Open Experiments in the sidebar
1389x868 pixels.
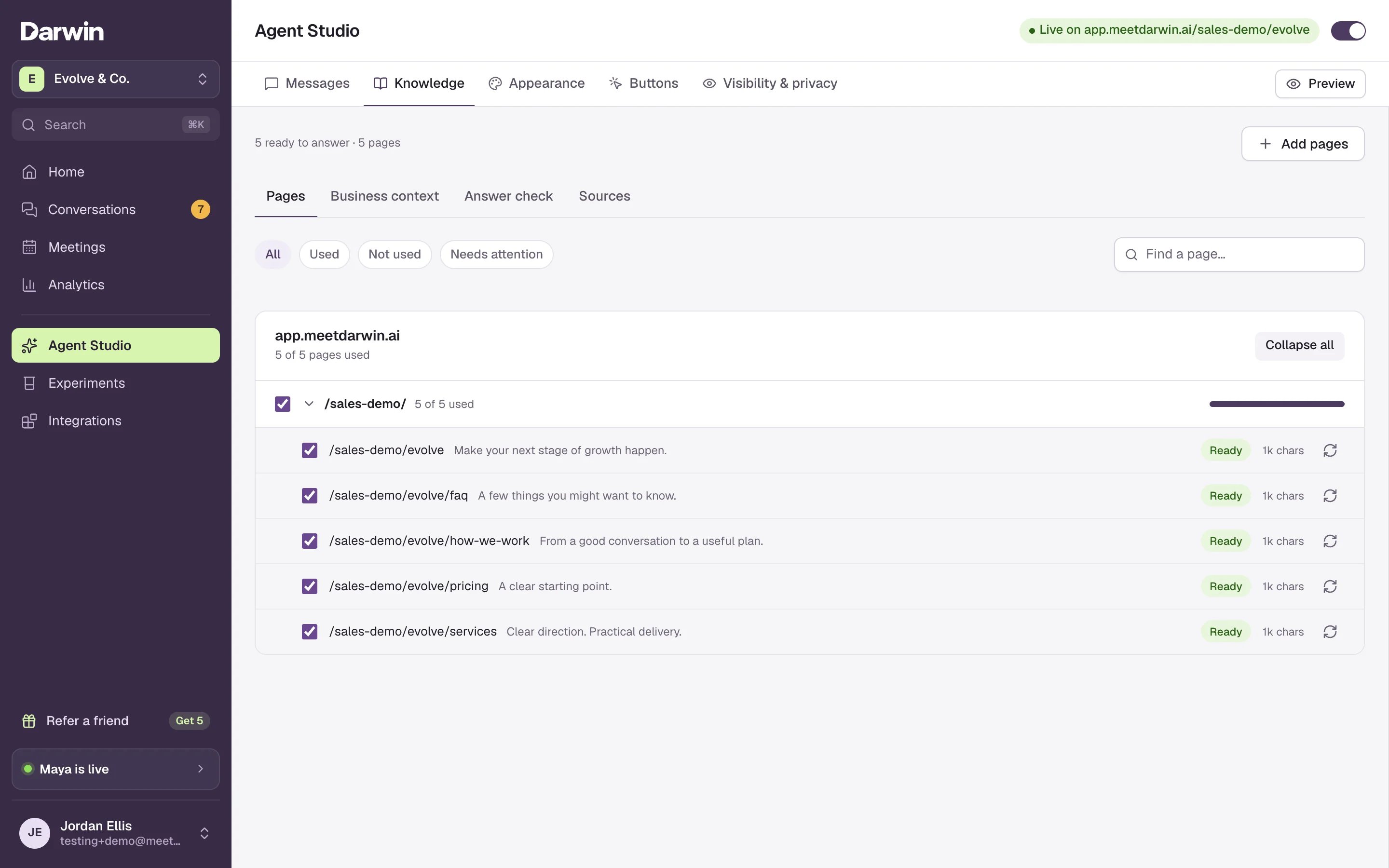click(x=115, y=383)
